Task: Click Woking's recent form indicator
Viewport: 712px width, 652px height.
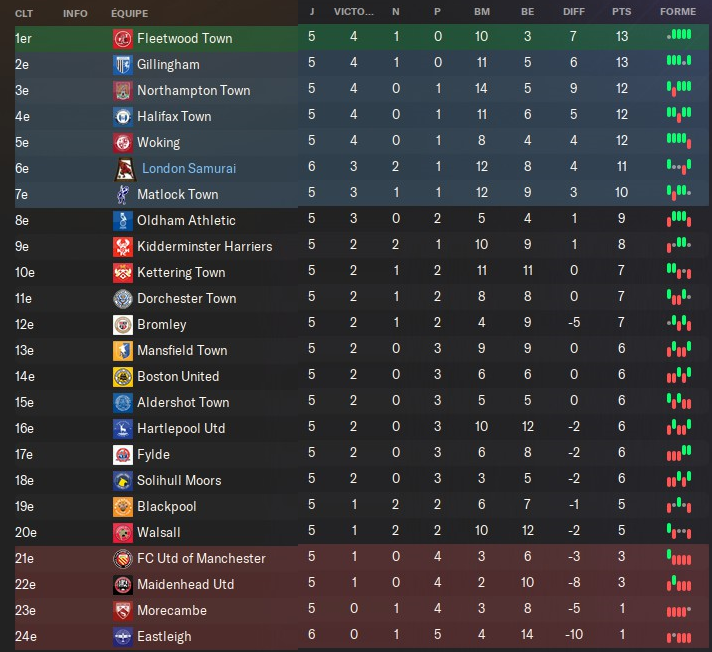Action: point(679,143)
